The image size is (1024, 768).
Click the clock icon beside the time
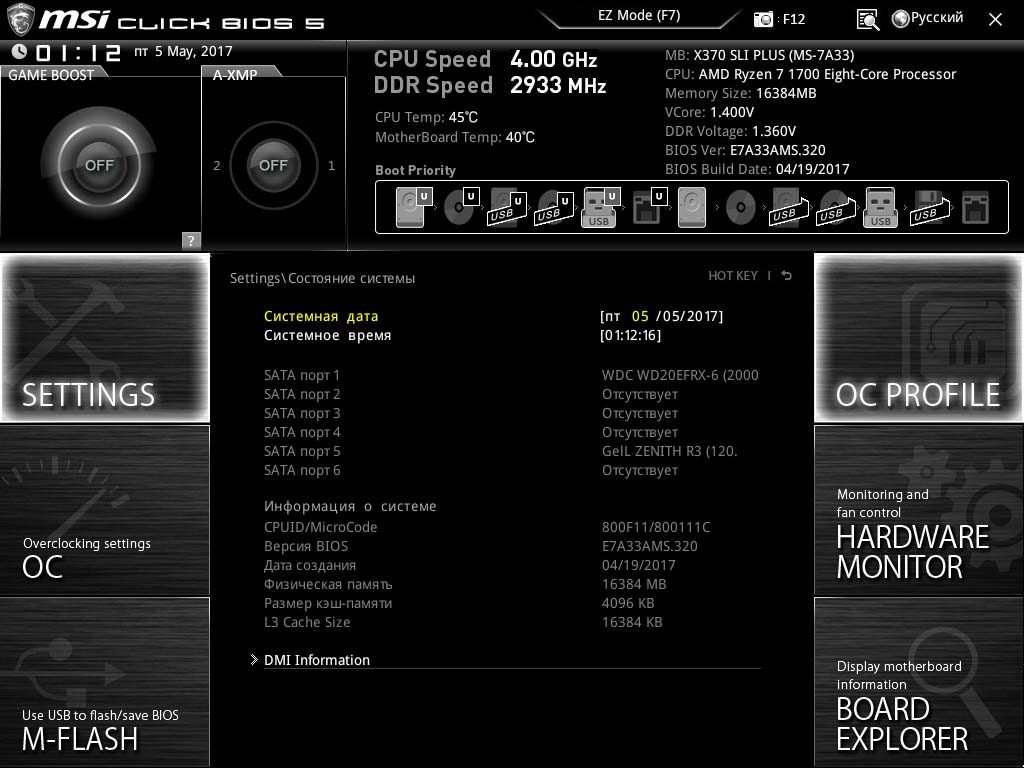click(19, 51)
